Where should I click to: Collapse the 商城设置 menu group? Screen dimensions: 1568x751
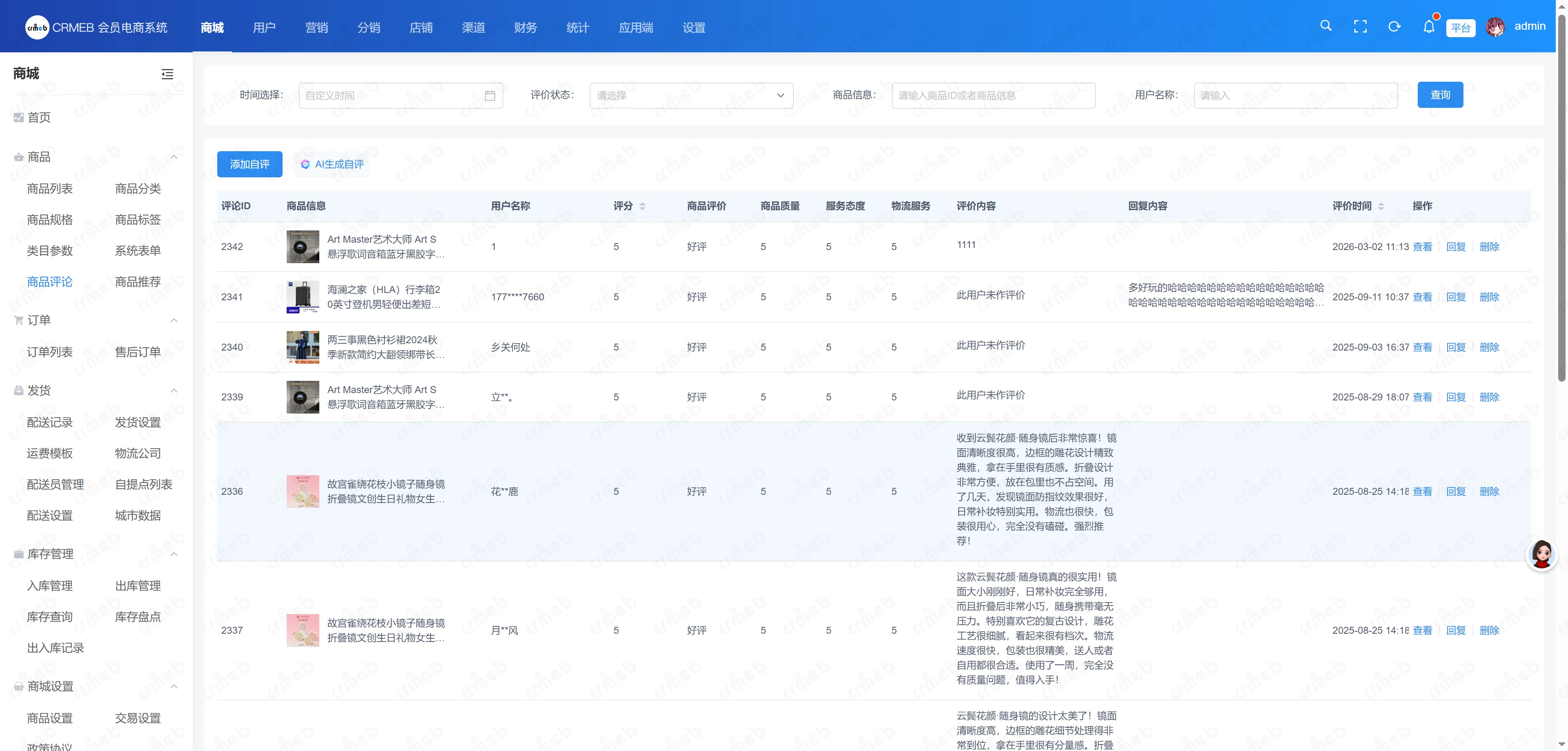[x=174, y=686]
